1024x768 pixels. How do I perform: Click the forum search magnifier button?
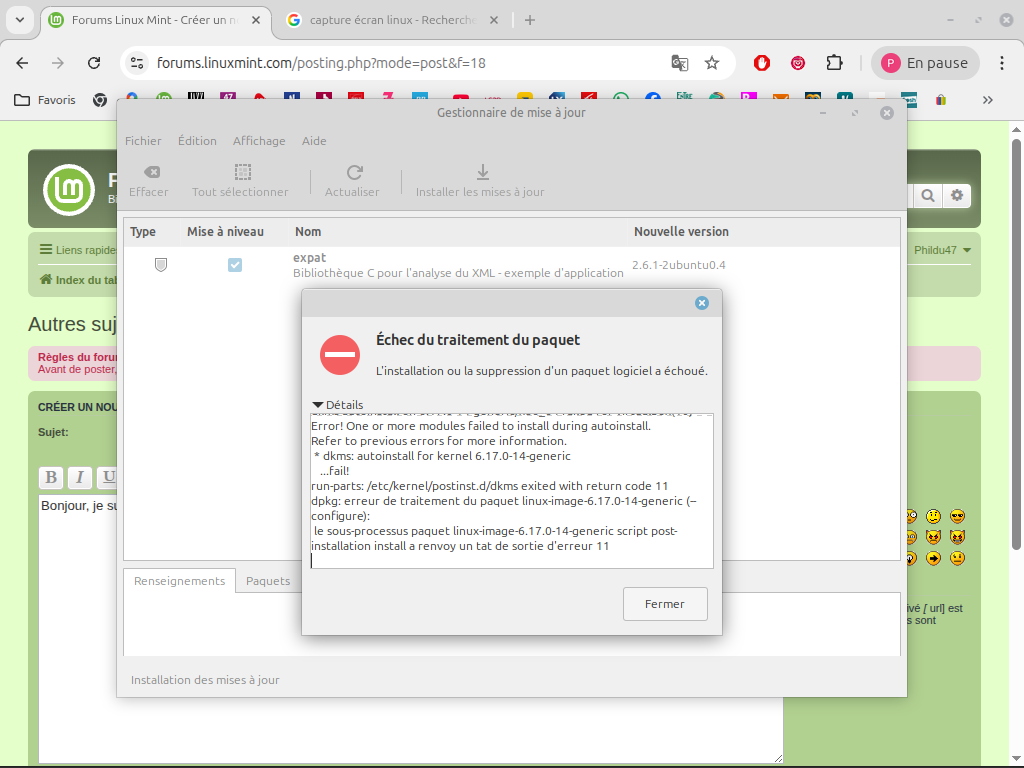click(x=928, y=195)
